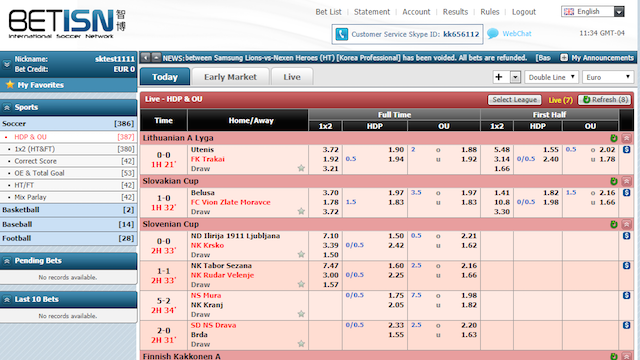Click Belusa full time HDP odds 1.97
Screen dimensions: 640x360
pyautogui.click(x=396, y=192)
